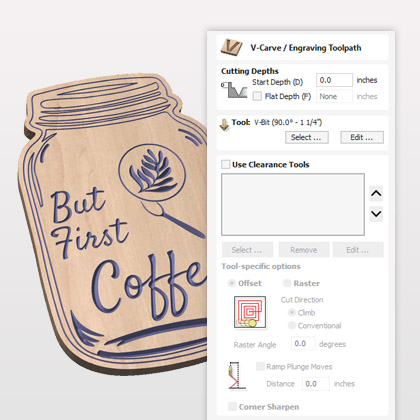Screen dimensions: 420x420
Task: Click the V-Carve toolpath header icon
Action: [231, 47]
